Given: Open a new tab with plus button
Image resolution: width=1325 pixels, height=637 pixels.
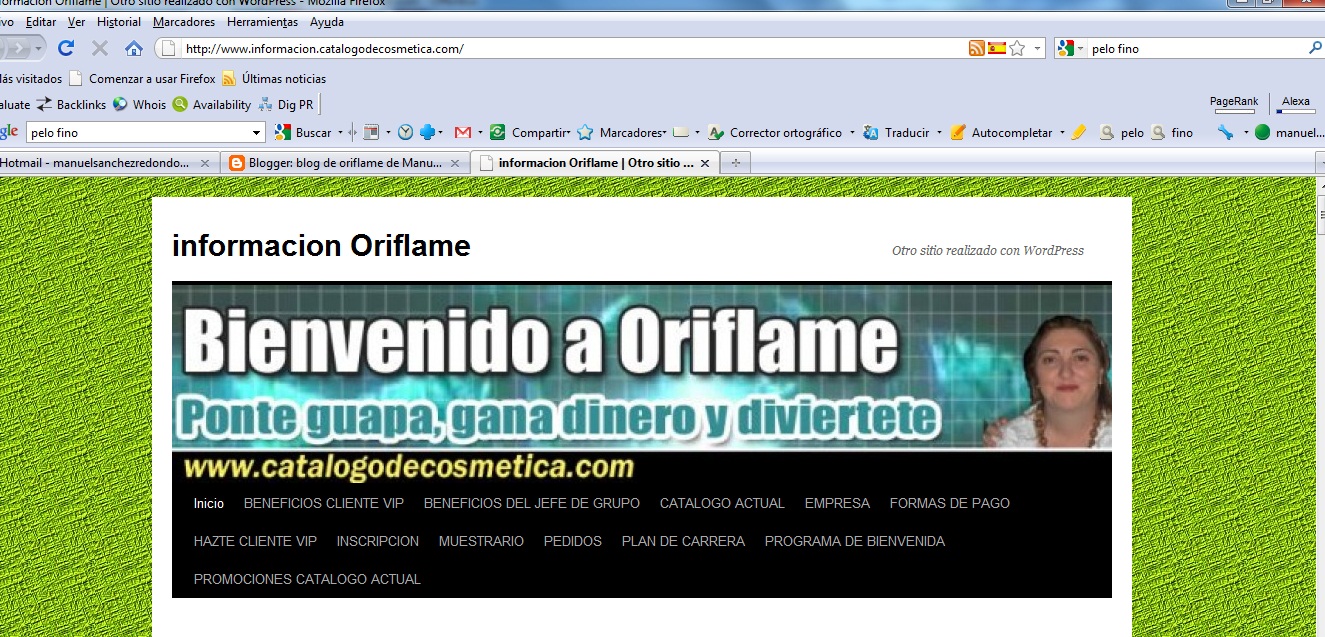Looking at the screenshot, I should 735,163.
